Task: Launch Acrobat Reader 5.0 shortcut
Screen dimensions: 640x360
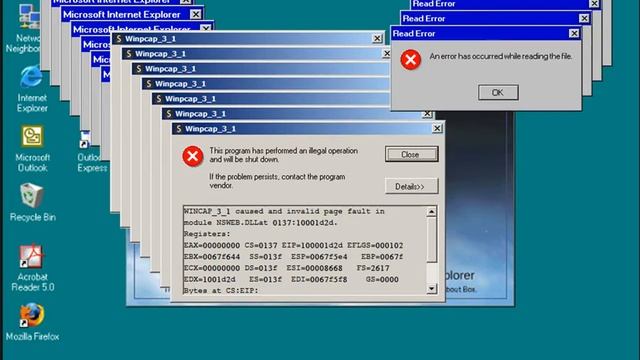Action: tap(32, 268)
